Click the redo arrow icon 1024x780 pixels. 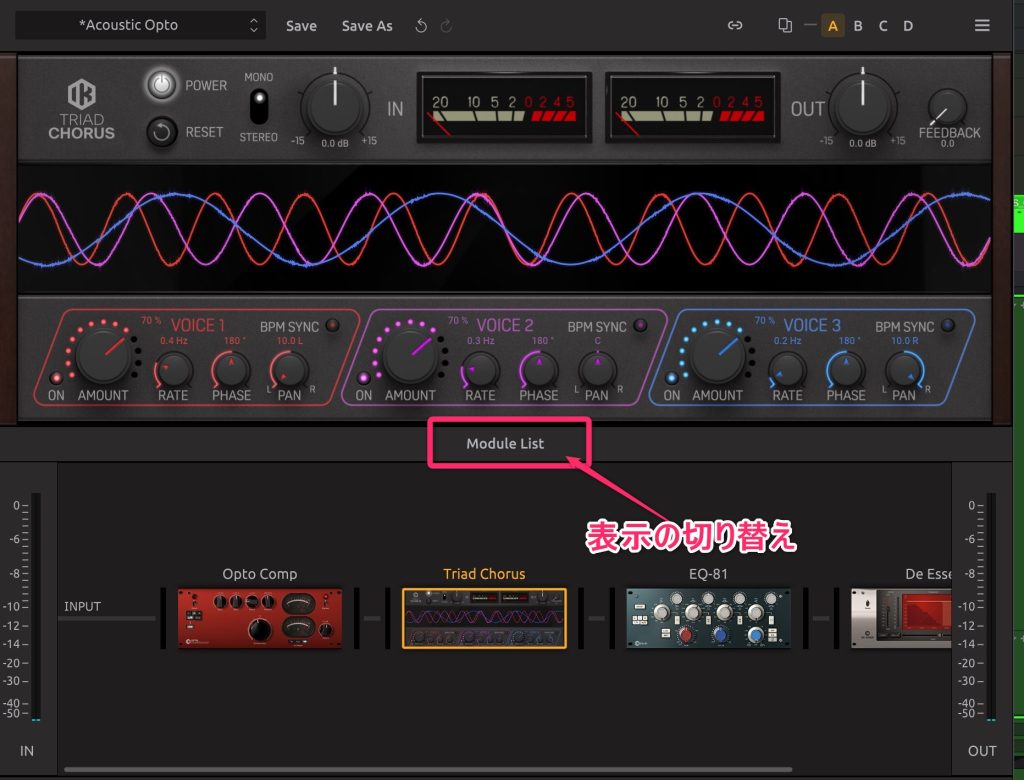446,26
